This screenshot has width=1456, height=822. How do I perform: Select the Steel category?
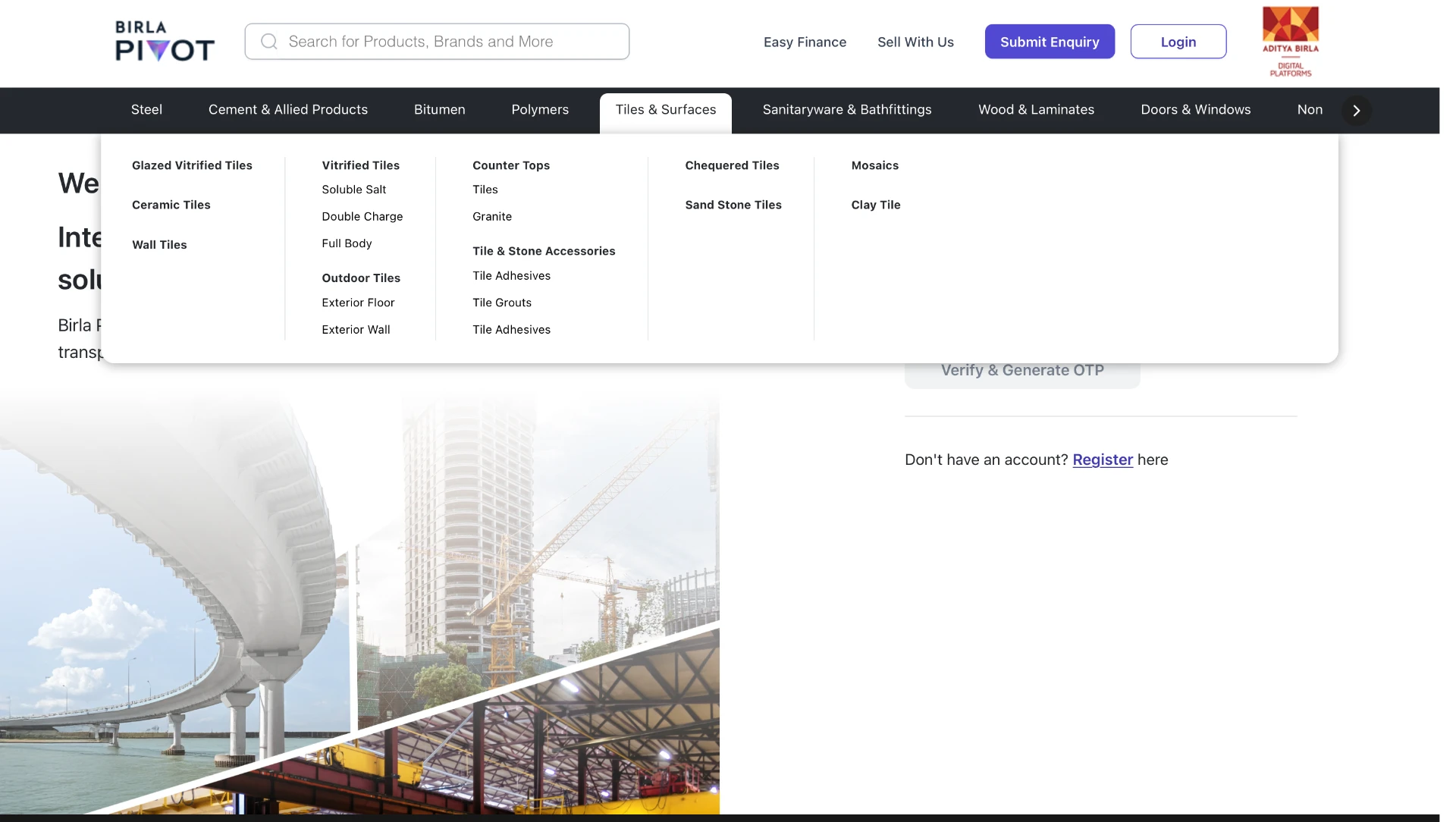(146, 110)
